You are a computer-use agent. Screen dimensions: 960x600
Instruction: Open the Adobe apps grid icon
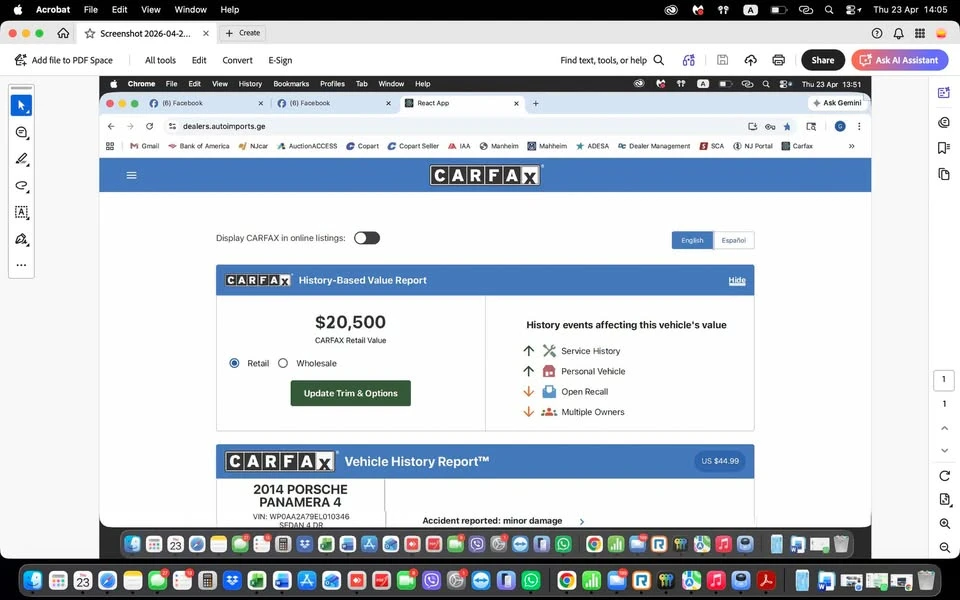(x=920, y=34)
